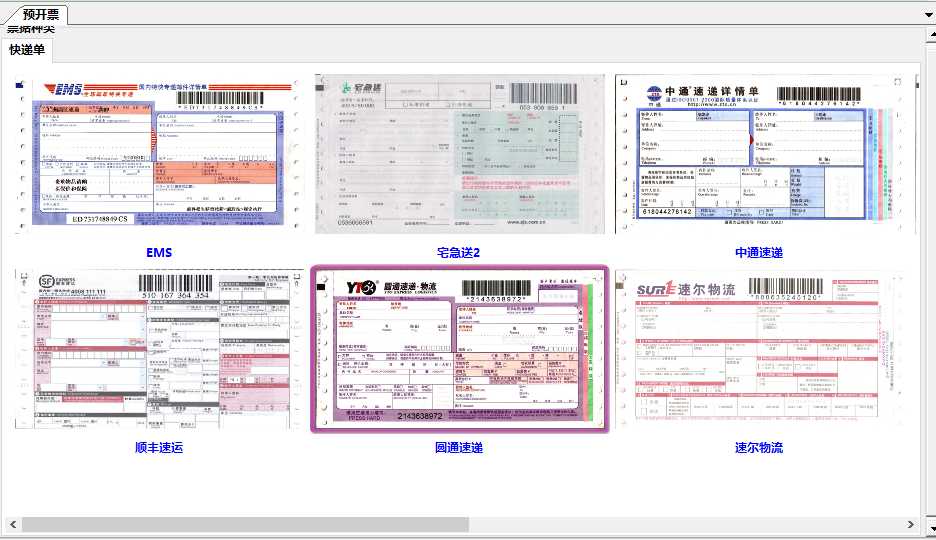
Task: Click the vertical scrollbar up arrow
Action: coord(931,36)
